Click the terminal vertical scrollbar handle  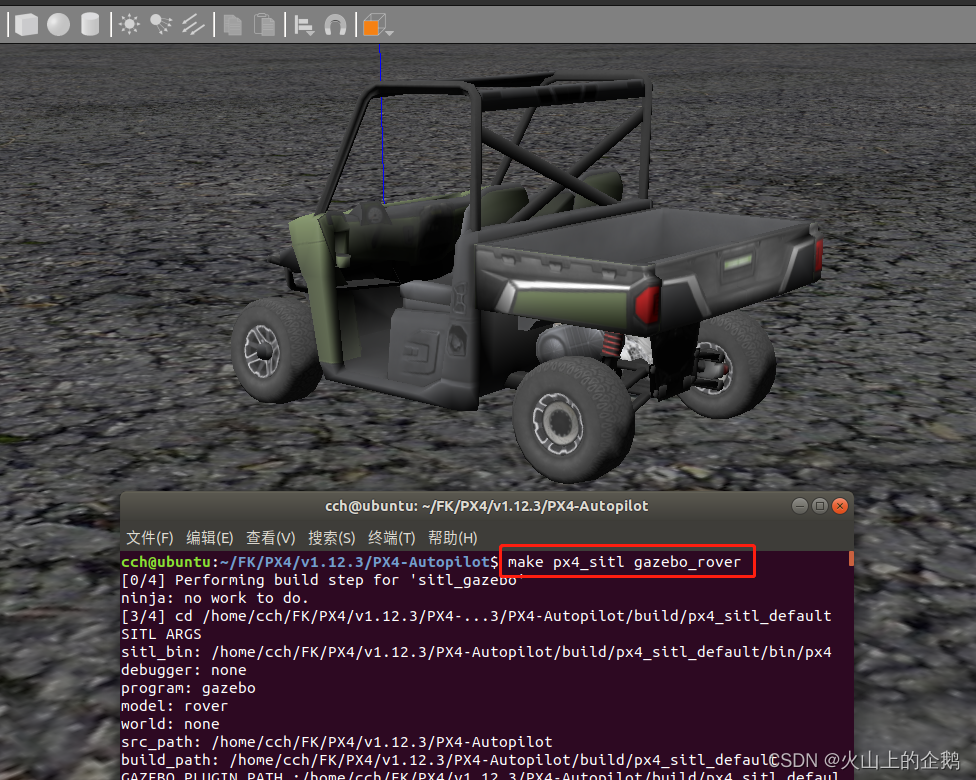pyautogui.click(x=851, y=558)
